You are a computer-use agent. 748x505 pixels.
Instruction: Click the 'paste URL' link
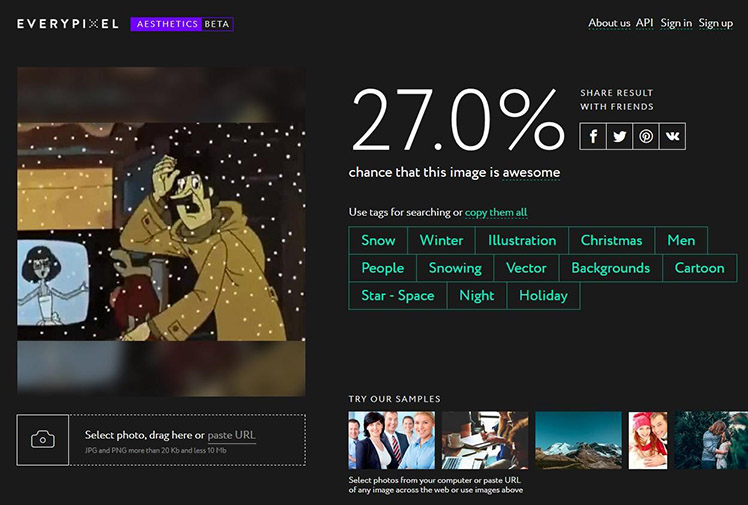click(x=232, y=435)
